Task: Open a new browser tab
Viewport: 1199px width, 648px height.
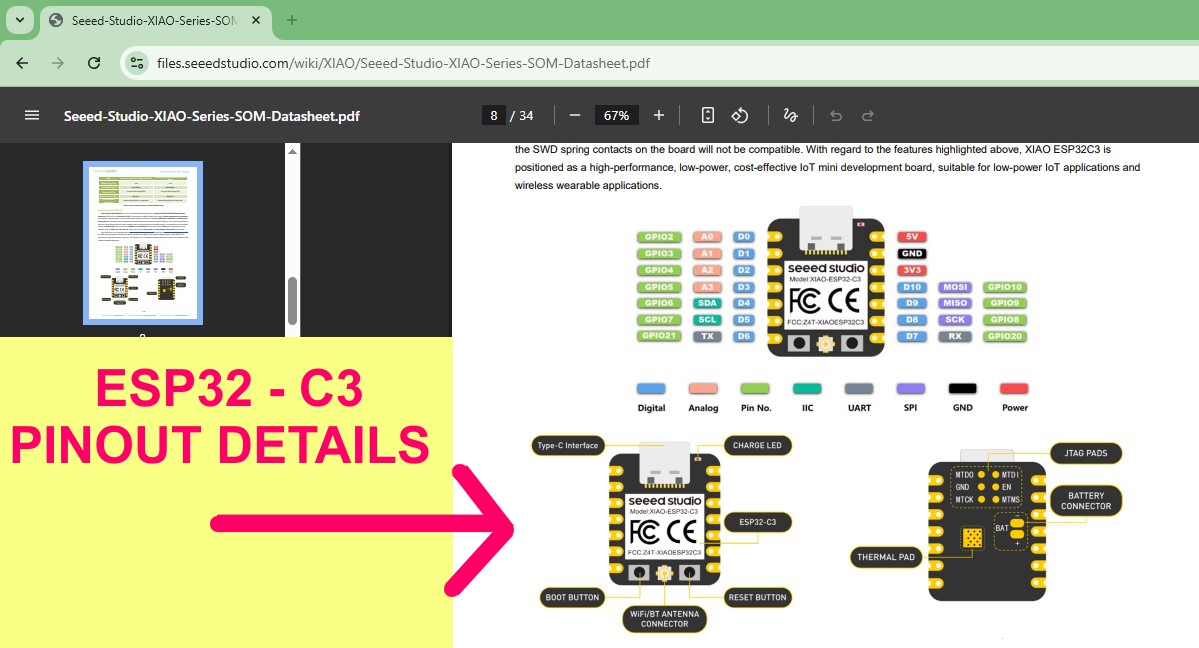Action: click(x=291, y=21)
